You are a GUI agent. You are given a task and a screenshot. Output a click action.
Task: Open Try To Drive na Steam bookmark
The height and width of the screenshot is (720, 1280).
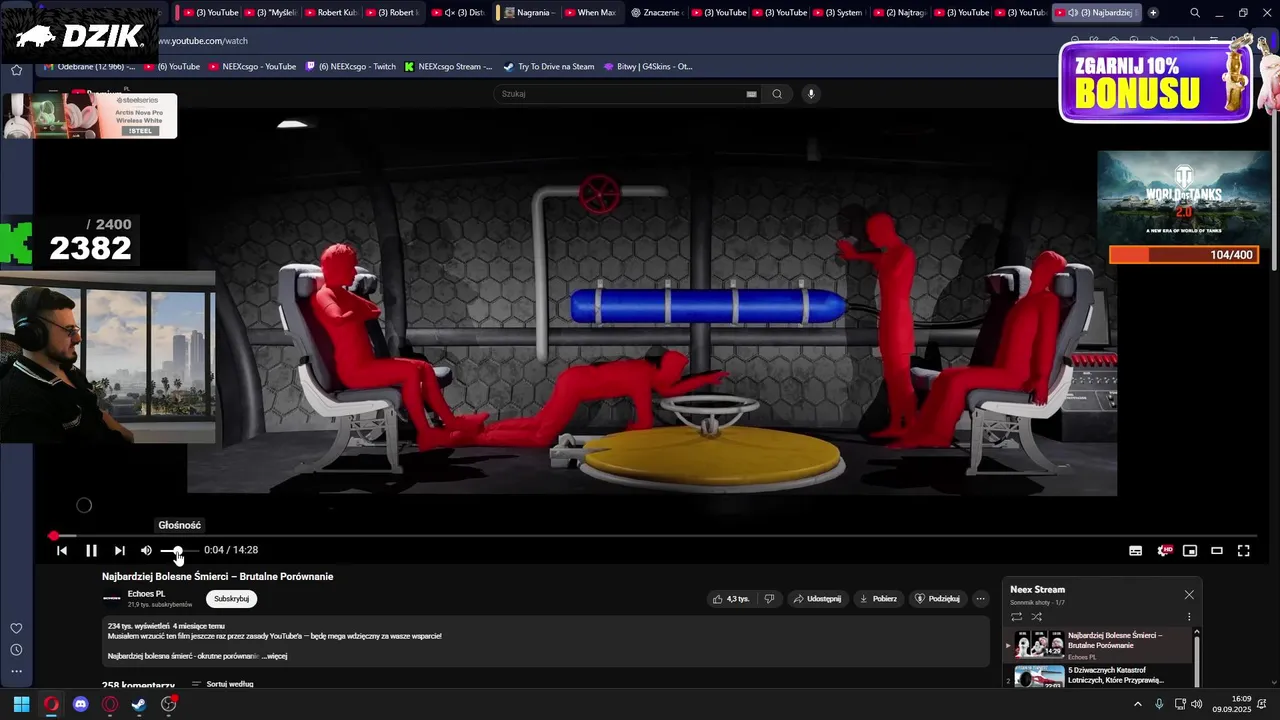pos(548,67)
